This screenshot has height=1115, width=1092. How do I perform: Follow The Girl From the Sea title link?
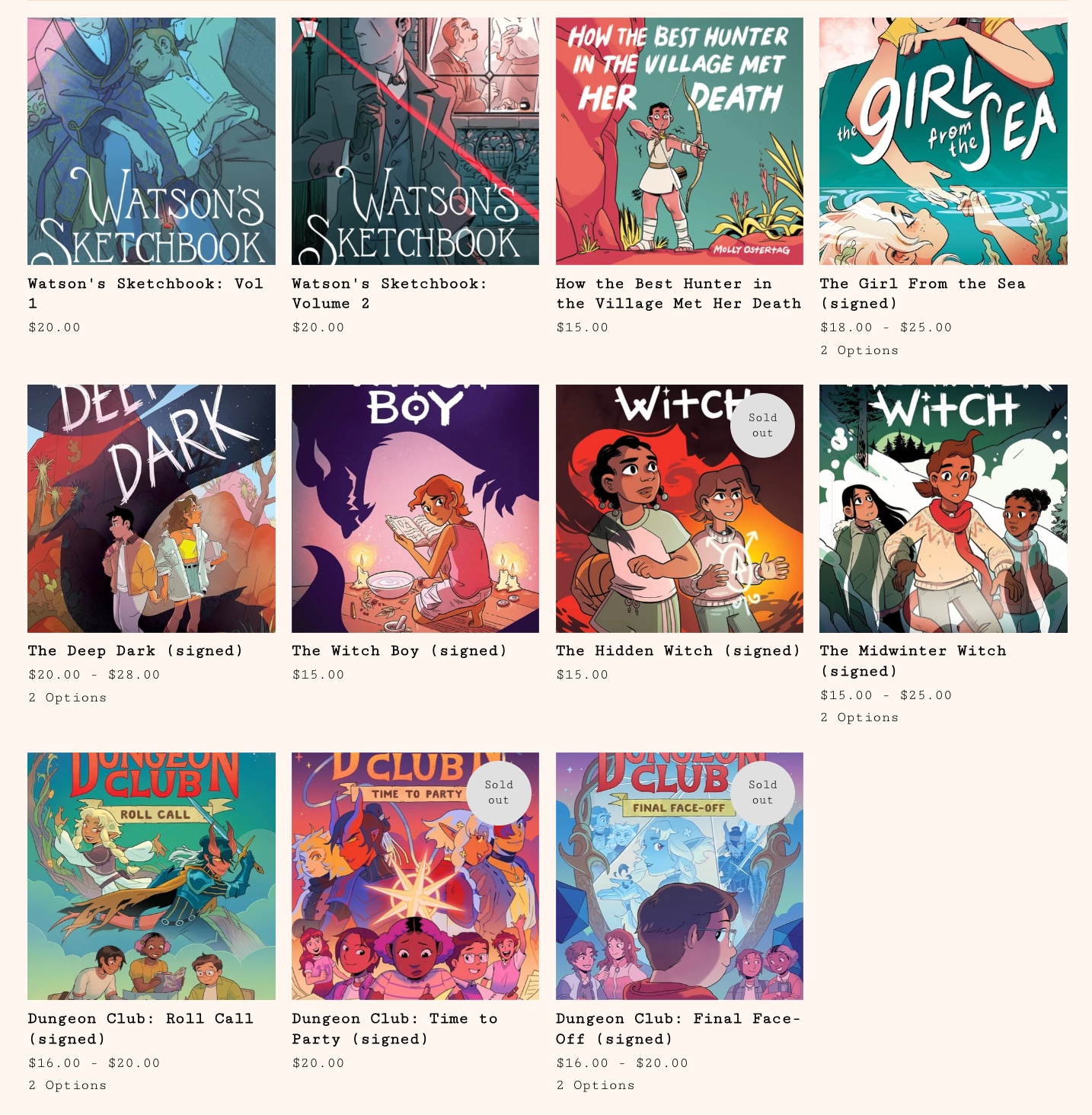pyautogui.click(x=922, y=293)
